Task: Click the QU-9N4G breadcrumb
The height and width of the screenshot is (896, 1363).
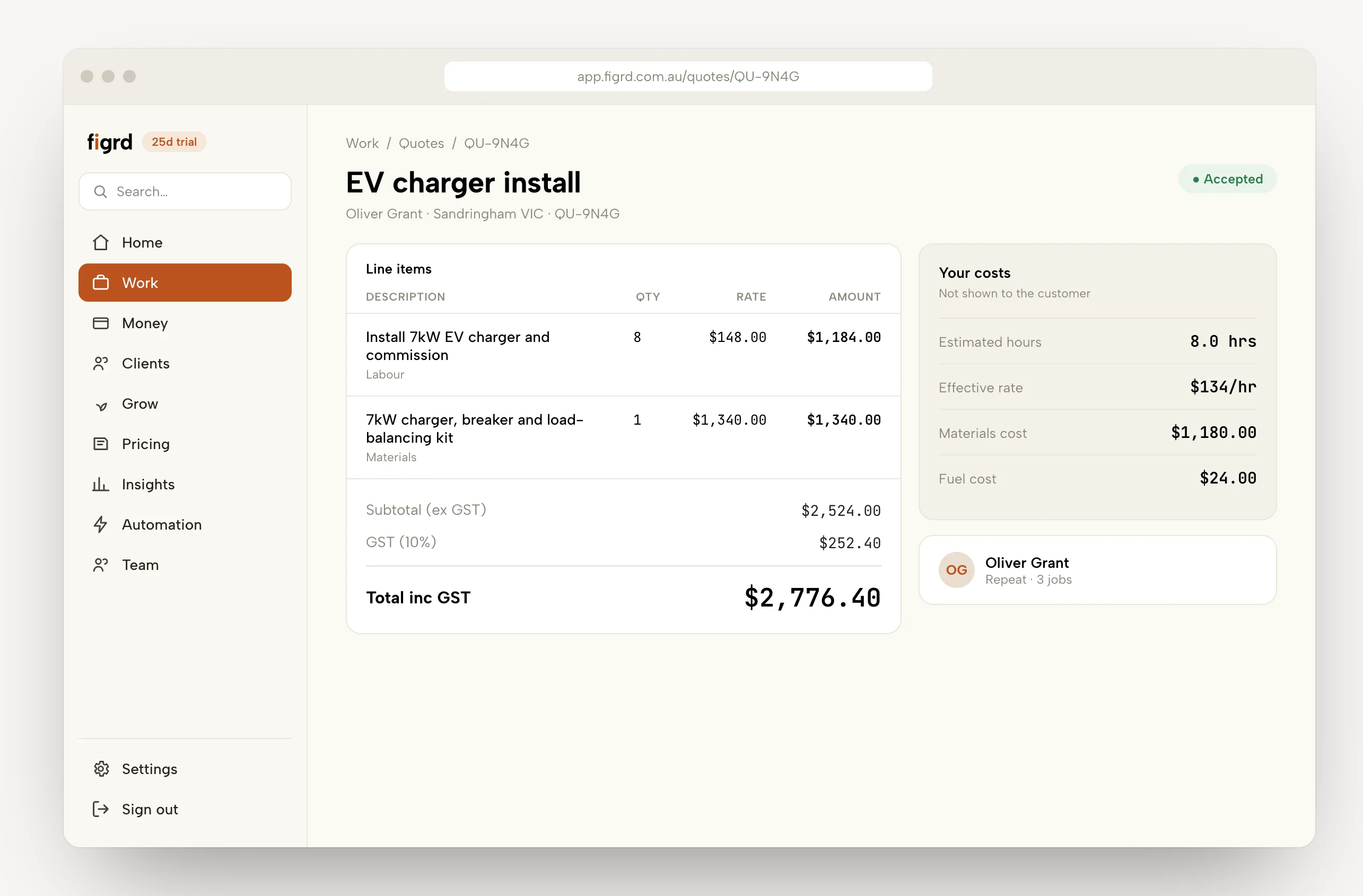Action: [x=496, y=143]
